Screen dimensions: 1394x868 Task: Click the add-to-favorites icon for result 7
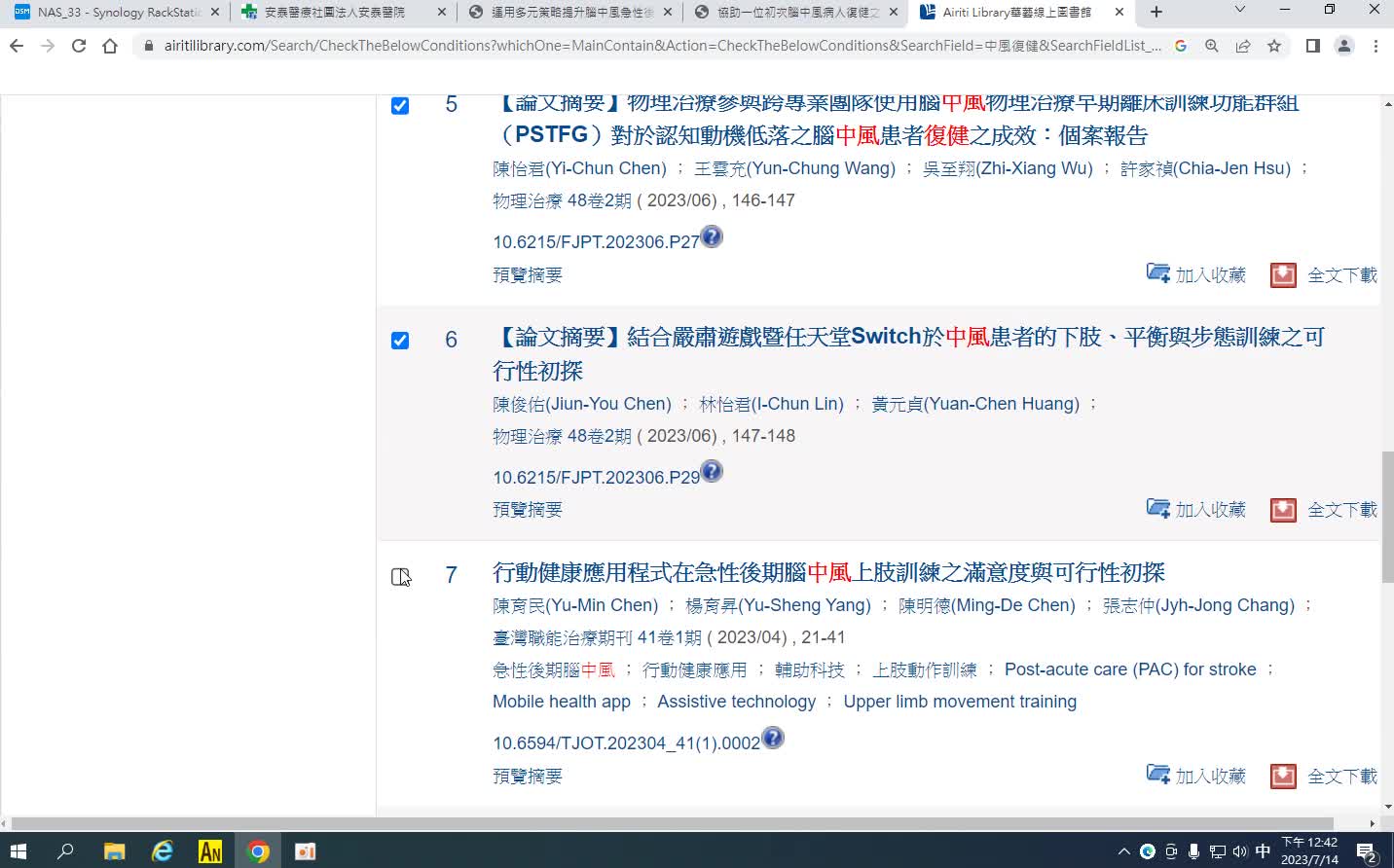pos(1158,775)
